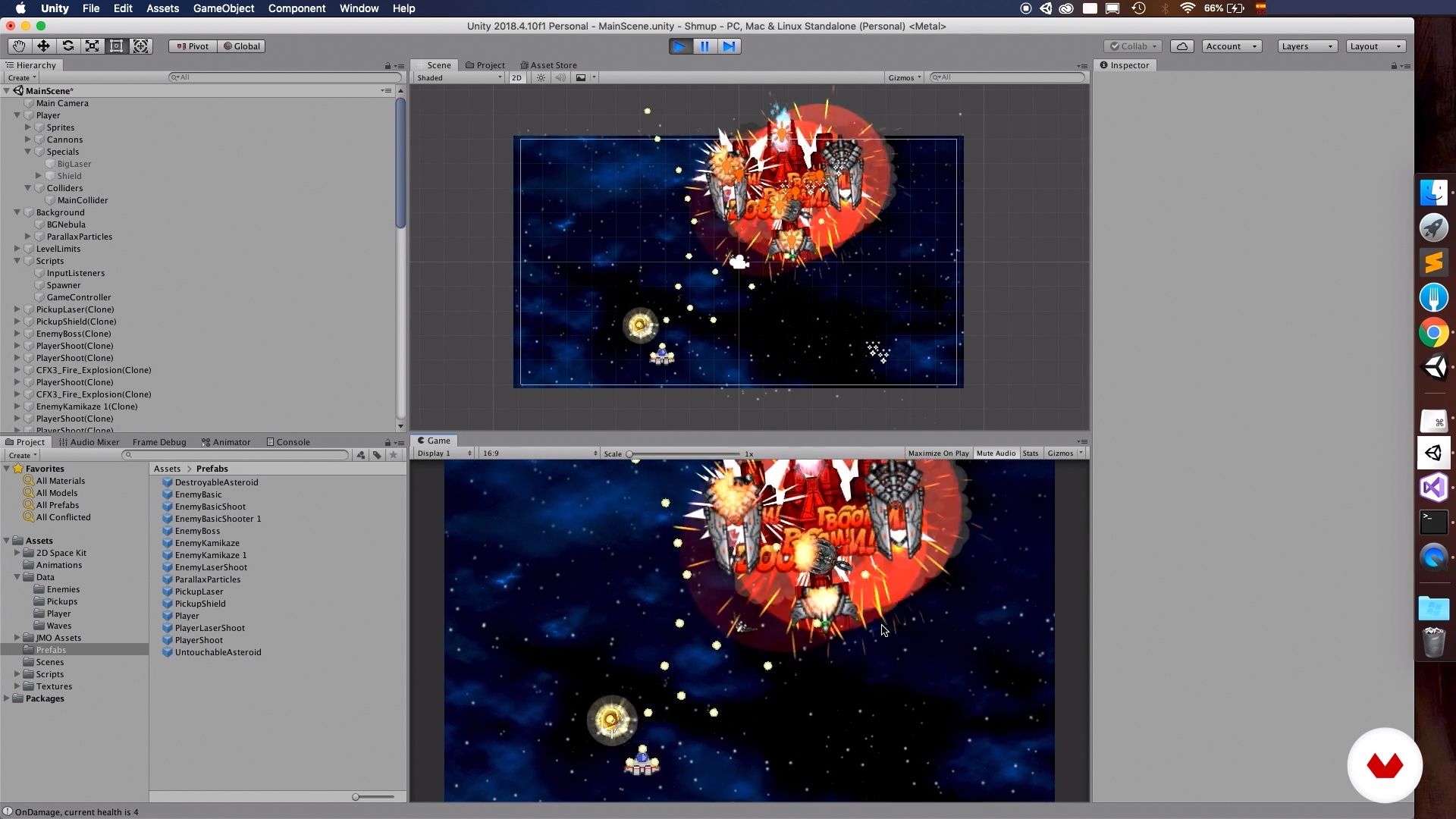This screenshot has height=819, width=1456.
Task: Toggle scene lighting sun icon
Action: tap(541, 77)
